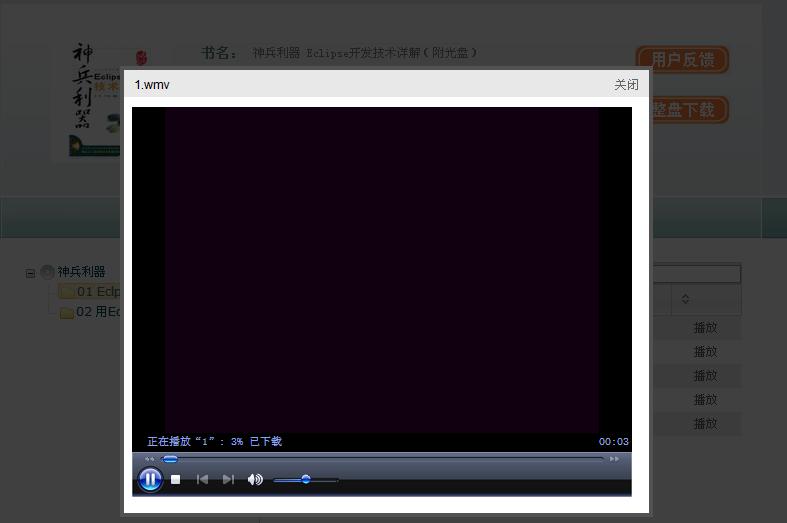Click the last 播放 link in list

click(705, 424)
